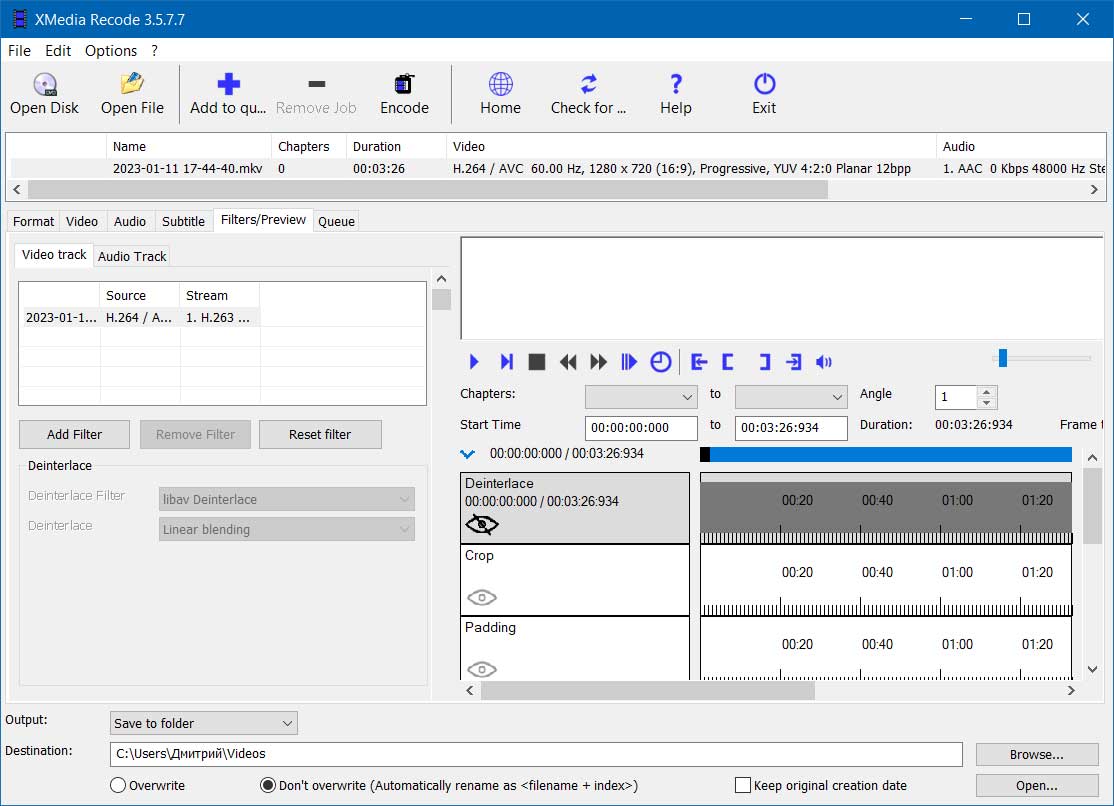Click the Open... button
This screenshot has height=806, width=1114.
point(1037,785)
